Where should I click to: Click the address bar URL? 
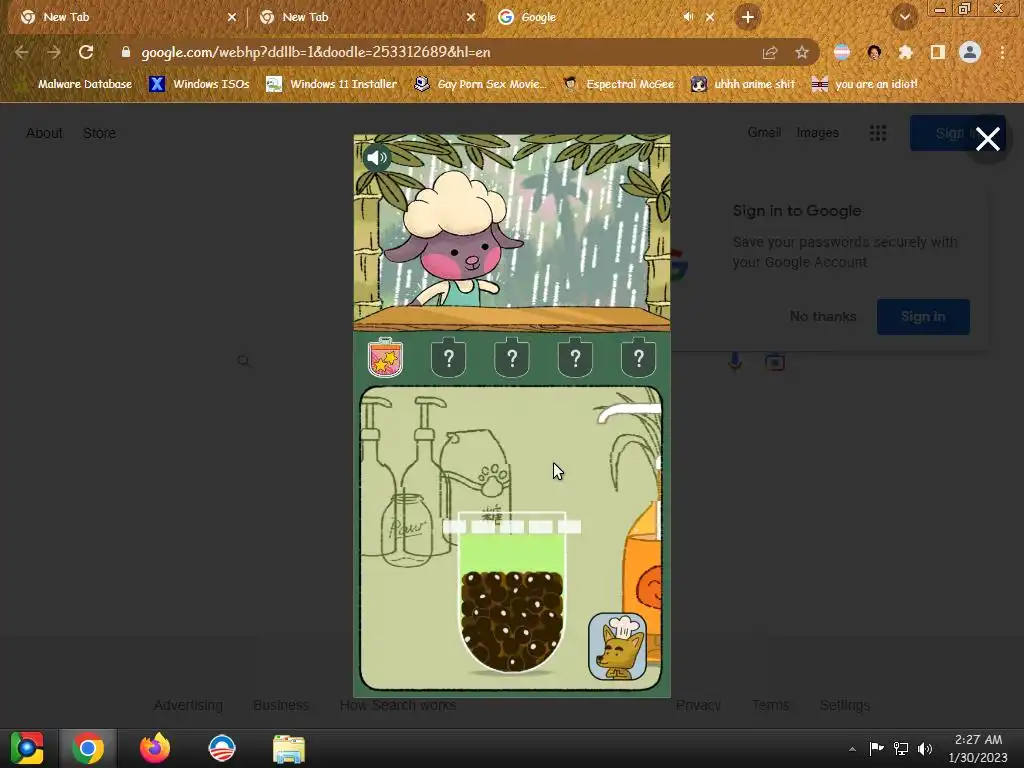[315, 52]
